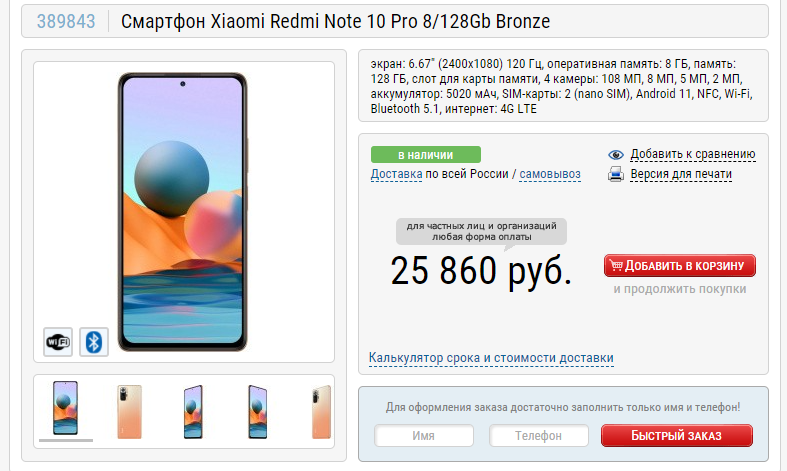Image resolution: width=787 pixels, height=471 pixels.
Task: Click Добавить в корзину button
Action: pos(680,265)
